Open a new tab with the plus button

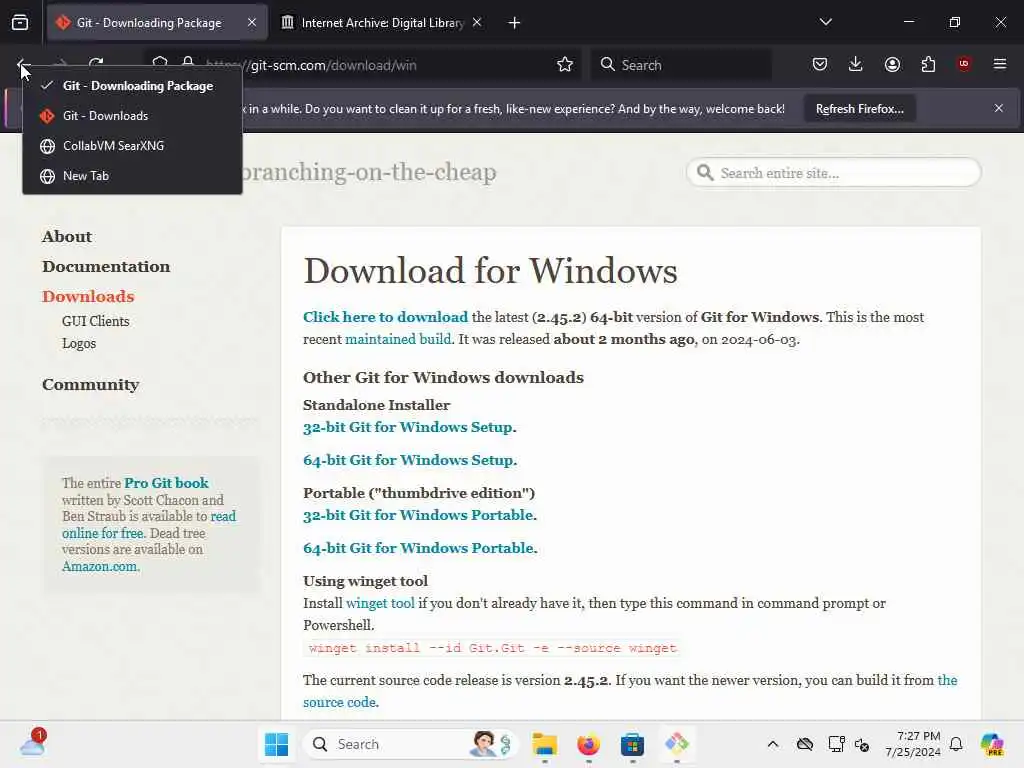click(514, 23)
